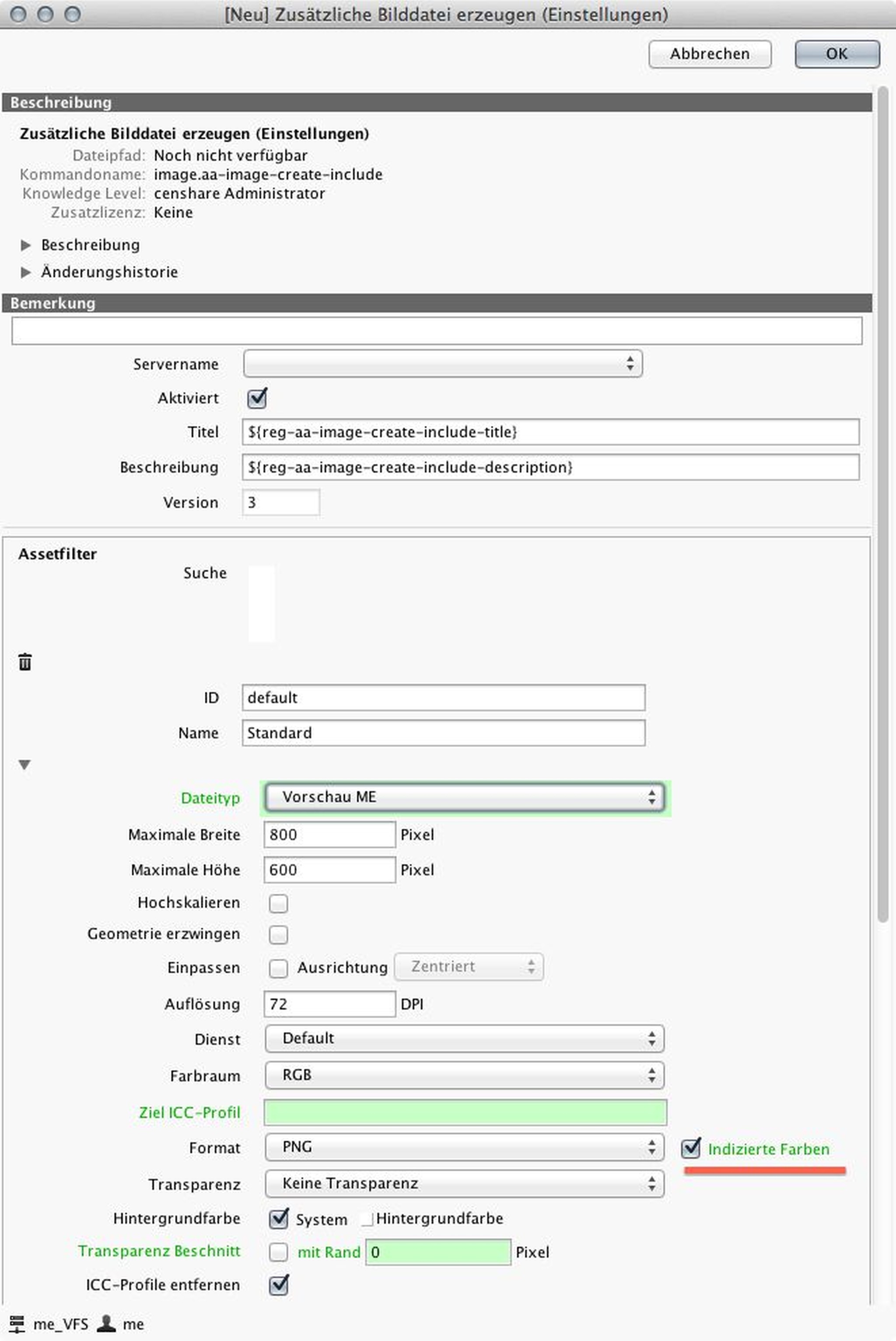Click the Ziel ICC-Profil green field
This screenshot has height=1341, width=896.
465,1113
